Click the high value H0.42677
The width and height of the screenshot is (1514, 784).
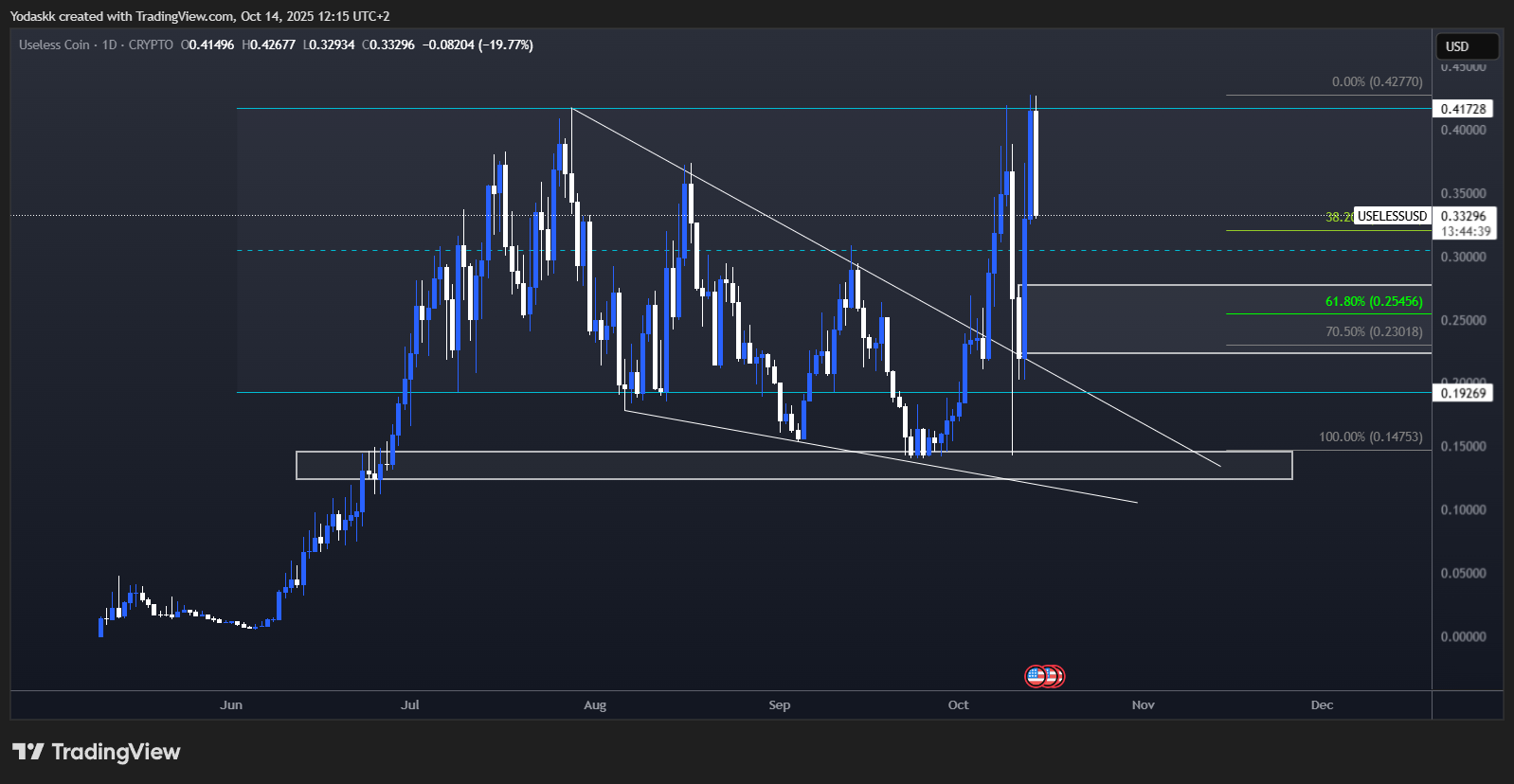pos(269,45)
